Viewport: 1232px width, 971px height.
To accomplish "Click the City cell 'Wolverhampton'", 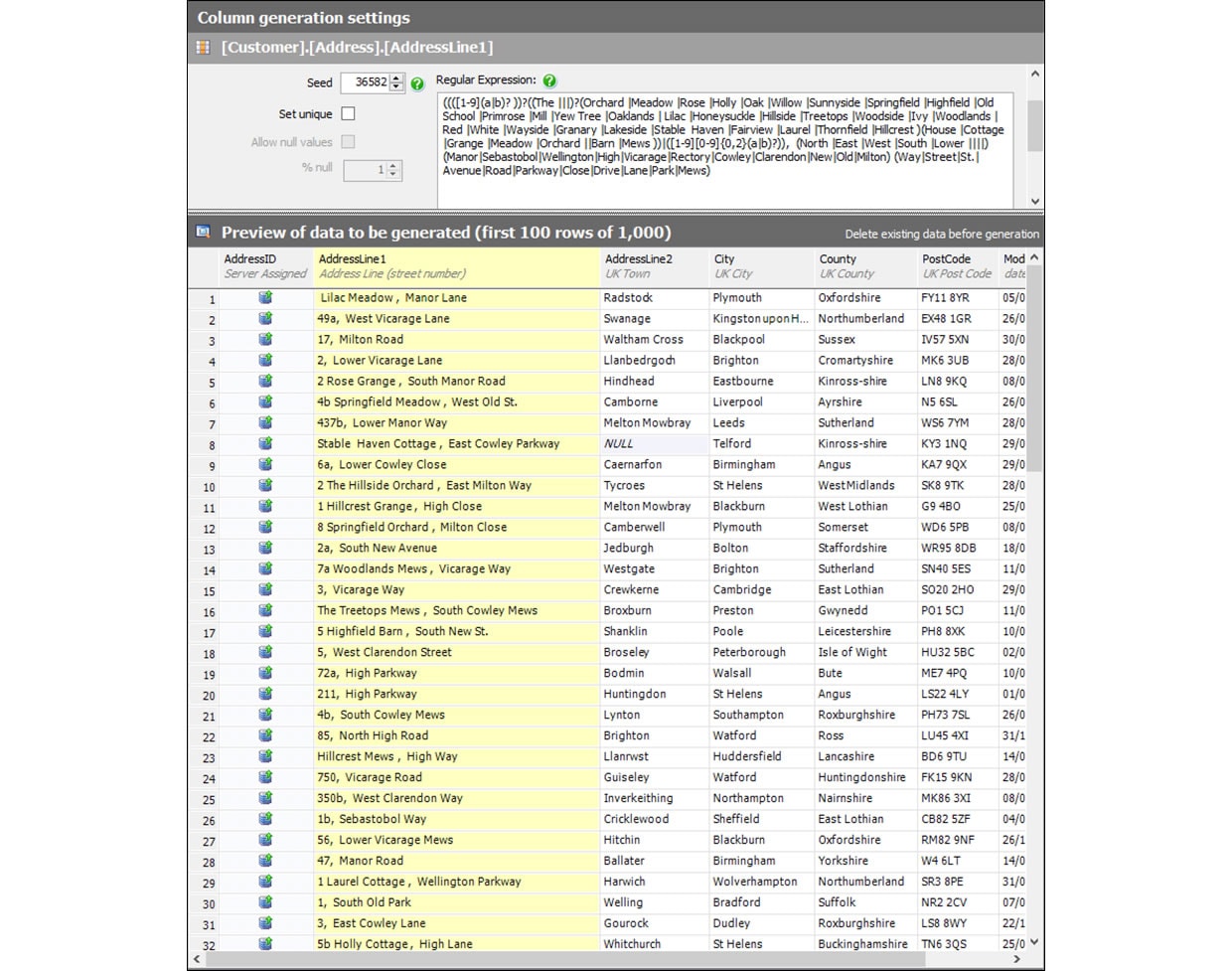I will pyautogui.click(x=762, y=882).
